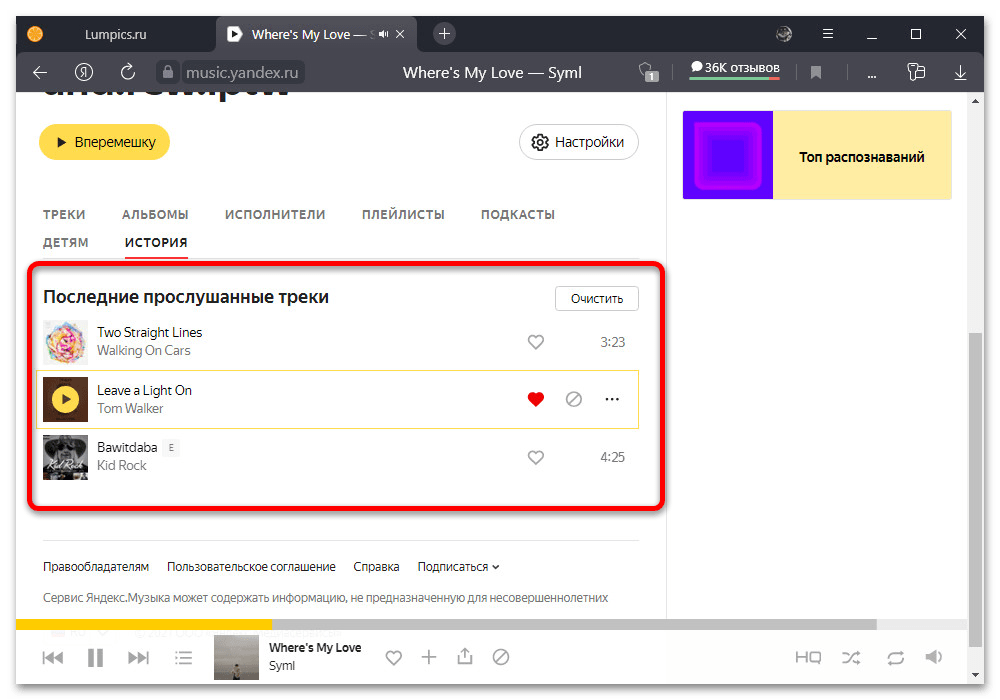Open the Kid Rock artist link

[x=121, y=466]
